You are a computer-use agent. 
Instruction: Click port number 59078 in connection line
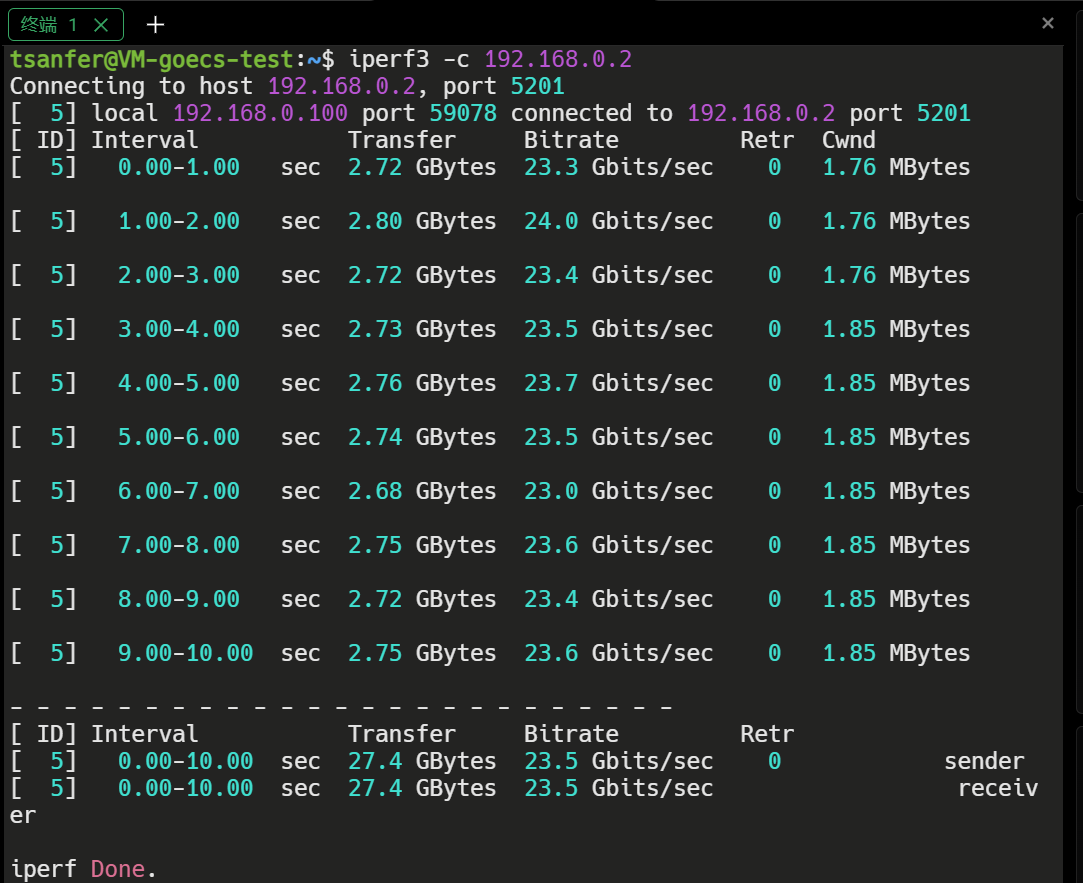click(x=463, y=112)
